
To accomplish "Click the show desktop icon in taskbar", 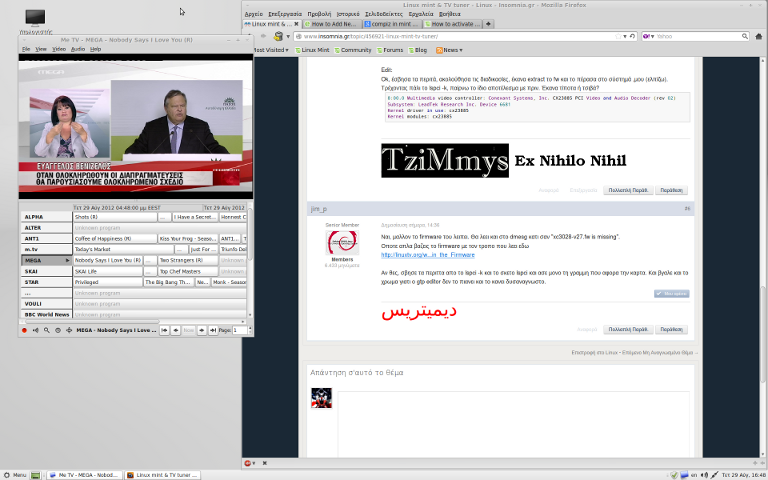I will click(35, 475).
